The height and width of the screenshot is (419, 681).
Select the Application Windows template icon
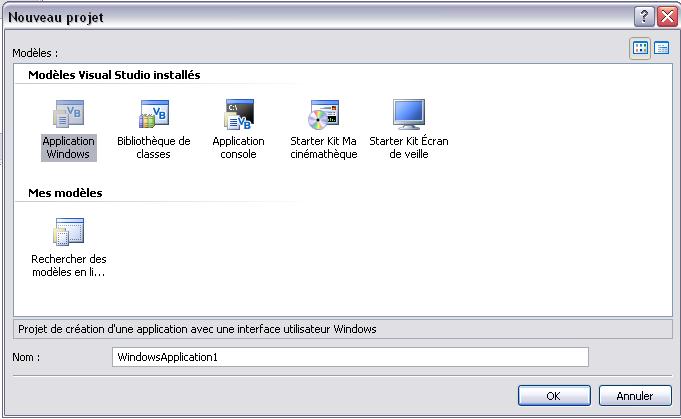[x=68, y=115]
